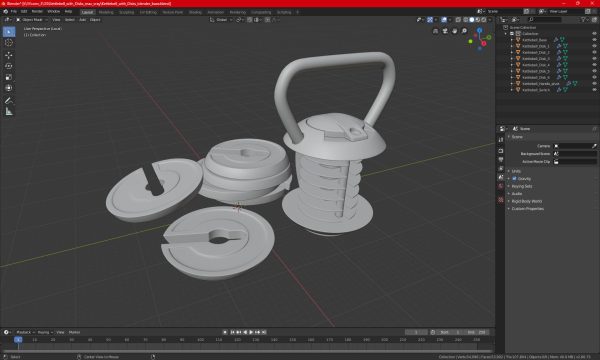Hide Kettlebell_Base using its eye icon

pyautogui.click(x=594, y=40)
